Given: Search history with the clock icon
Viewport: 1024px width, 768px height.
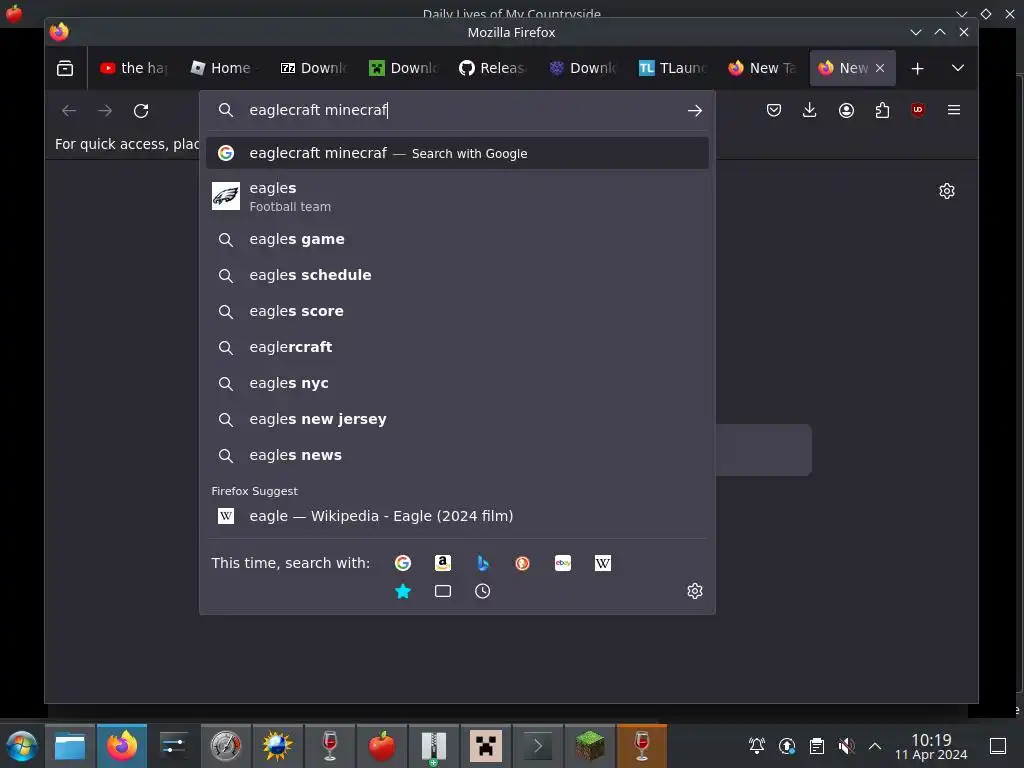Looking at the screenshot, I should (483, 591).
